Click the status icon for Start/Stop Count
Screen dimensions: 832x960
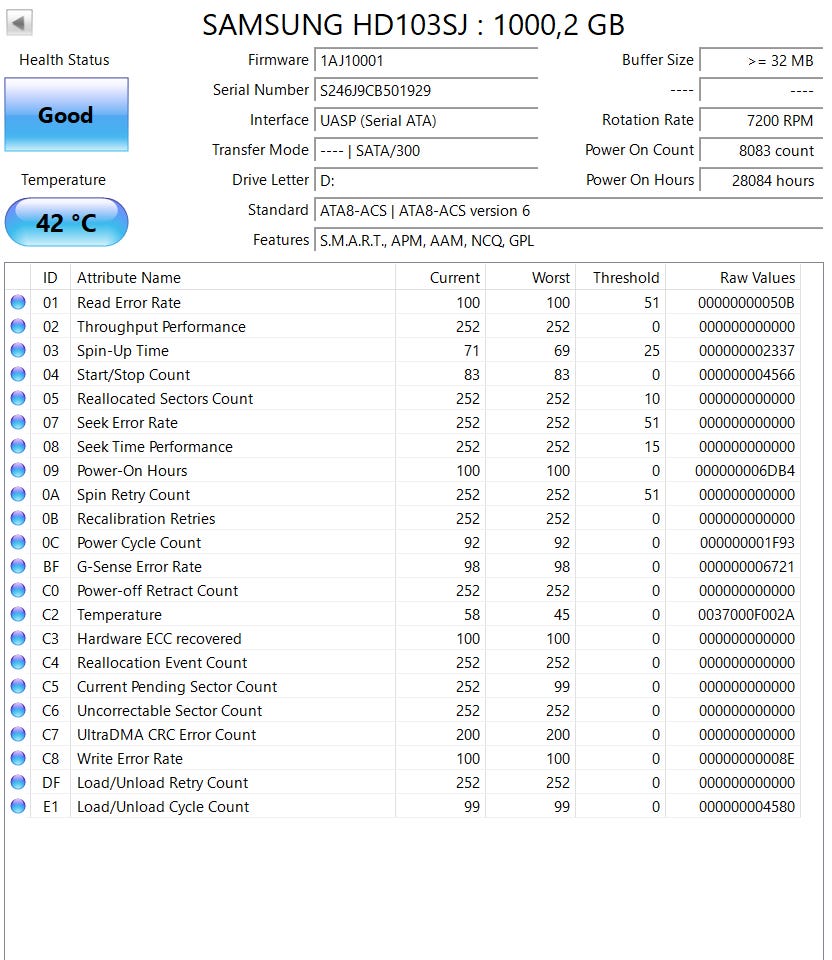click(x=18, y=374)
